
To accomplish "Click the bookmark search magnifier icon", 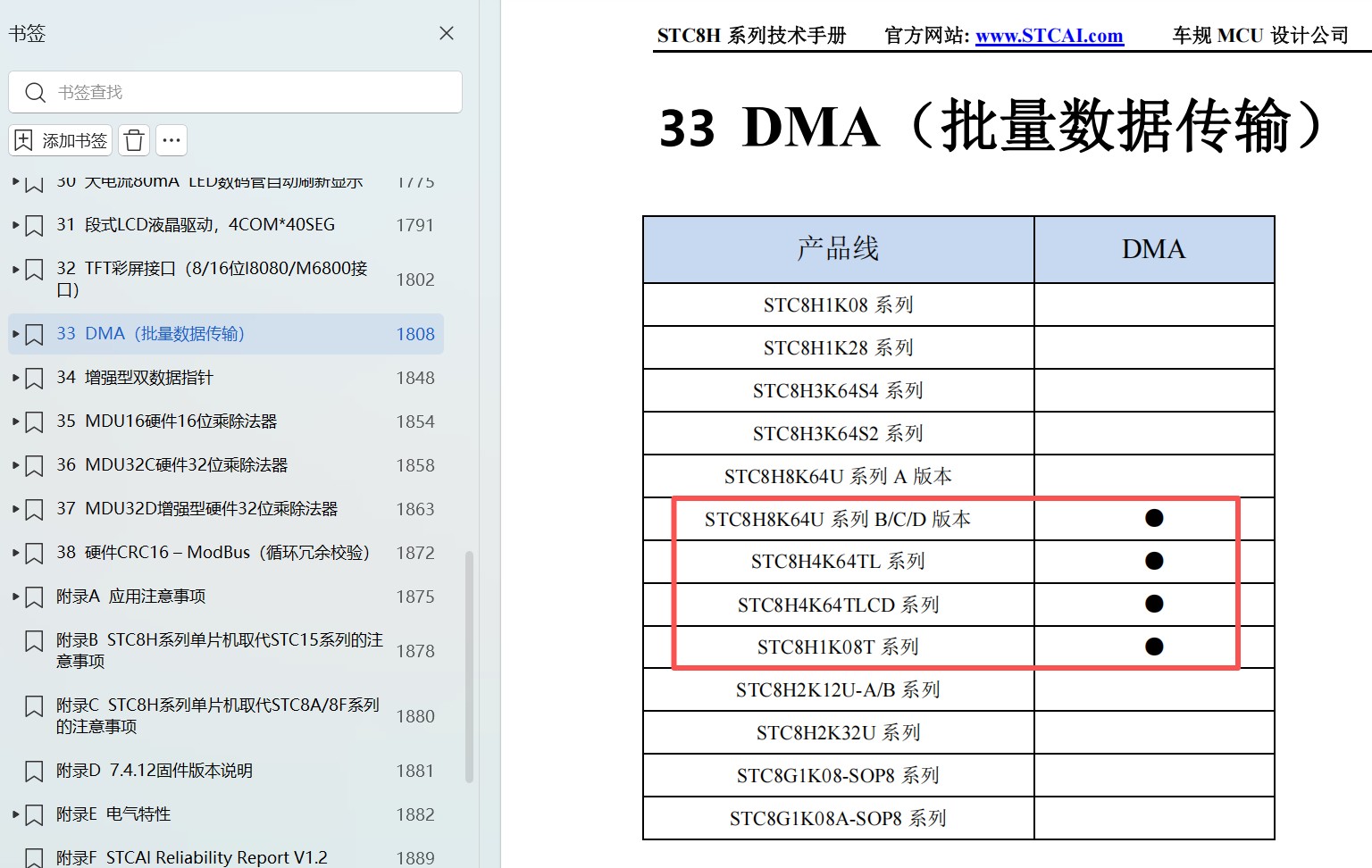I will coord(36,92).
